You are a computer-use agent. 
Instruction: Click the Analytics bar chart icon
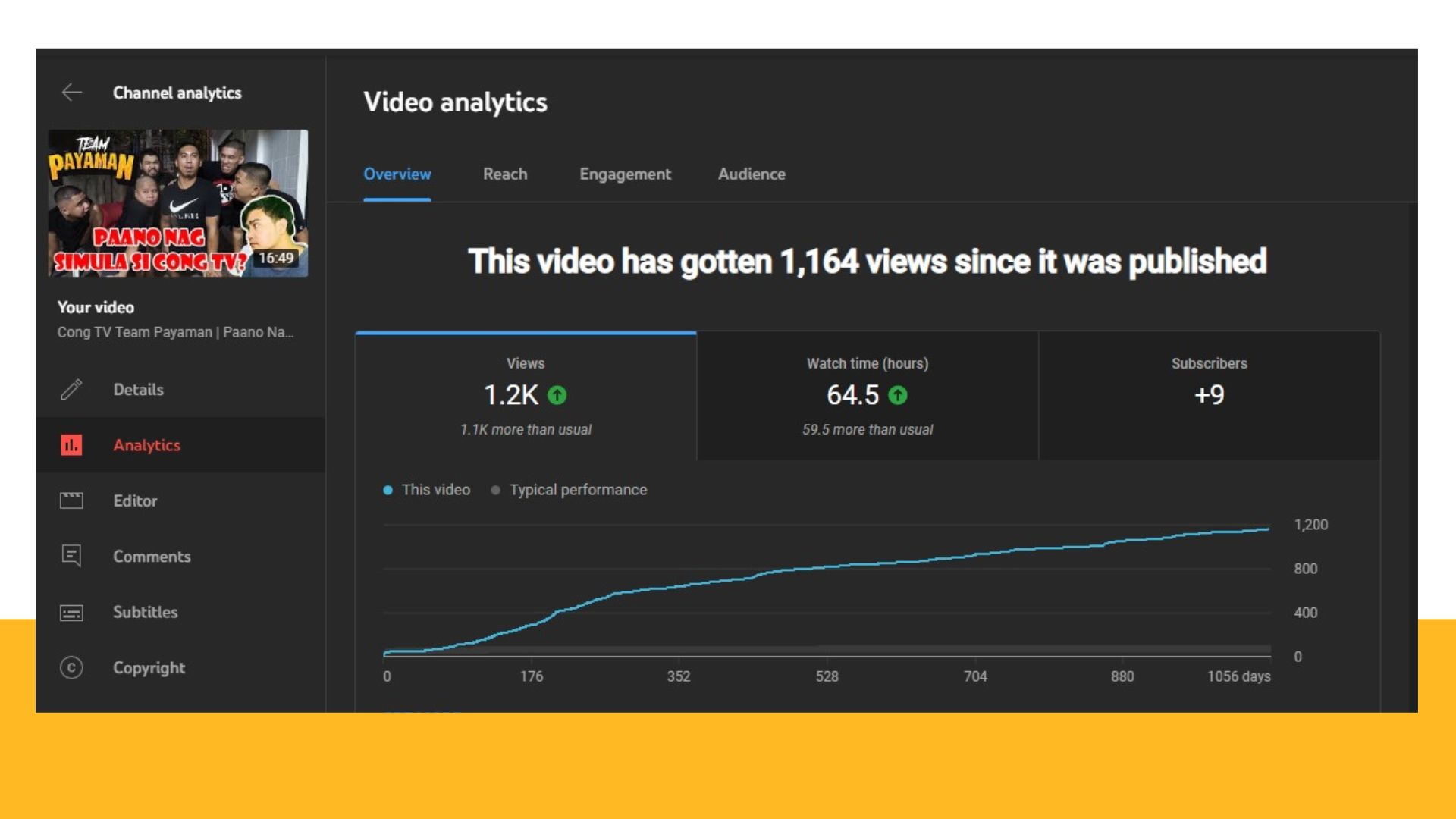tap(71, 445)
